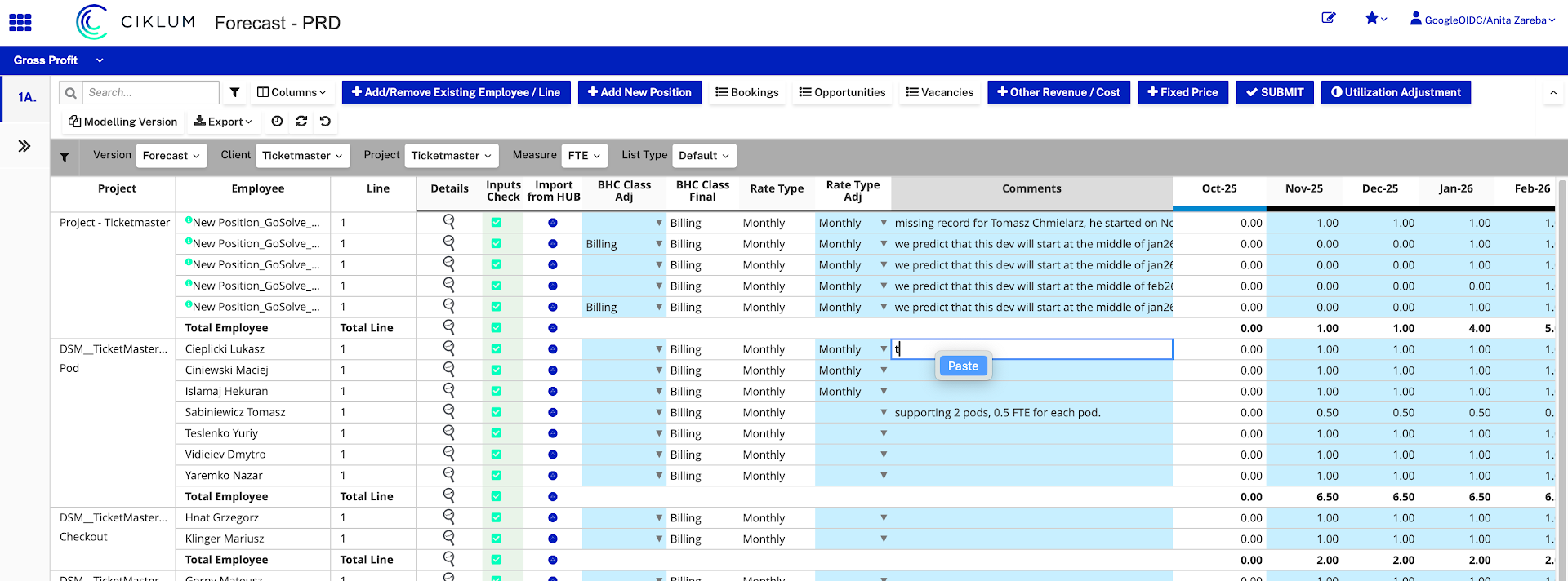Viewport: 1568px width, 581px height.
Task: Toggle Inputs Check checkbox for Sabiniewicz Tomasz
Action: click(x=496, y=412)
